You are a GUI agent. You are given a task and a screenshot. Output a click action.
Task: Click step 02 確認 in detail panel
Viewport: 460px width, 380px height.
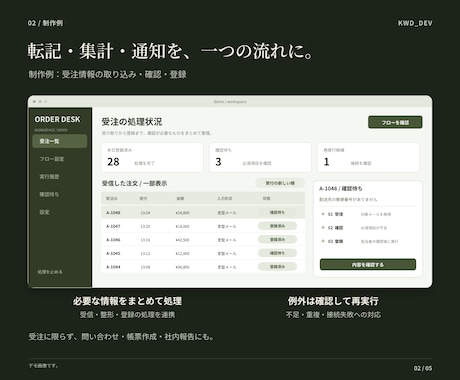tap(335, 228)
